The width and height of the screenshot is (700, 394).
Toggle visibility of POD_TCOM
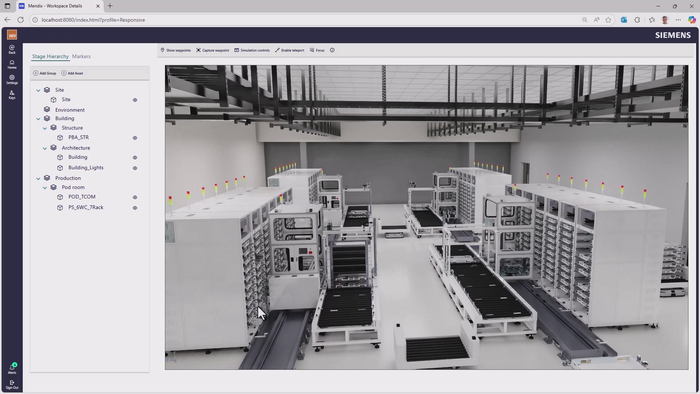coord(135,197)
